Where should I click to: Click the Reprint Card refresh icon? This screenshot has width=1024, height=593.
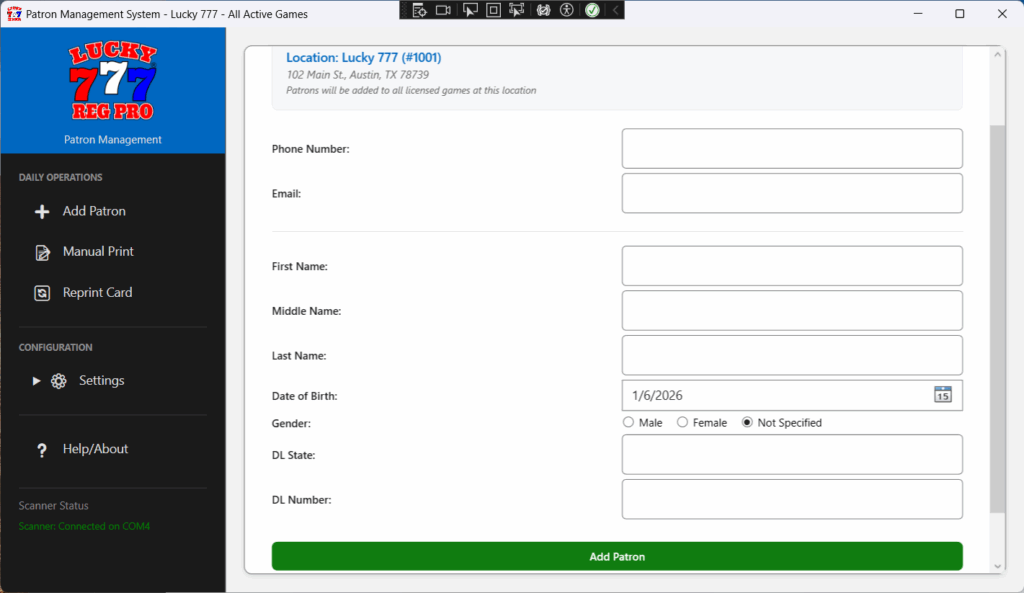(42, 293)
